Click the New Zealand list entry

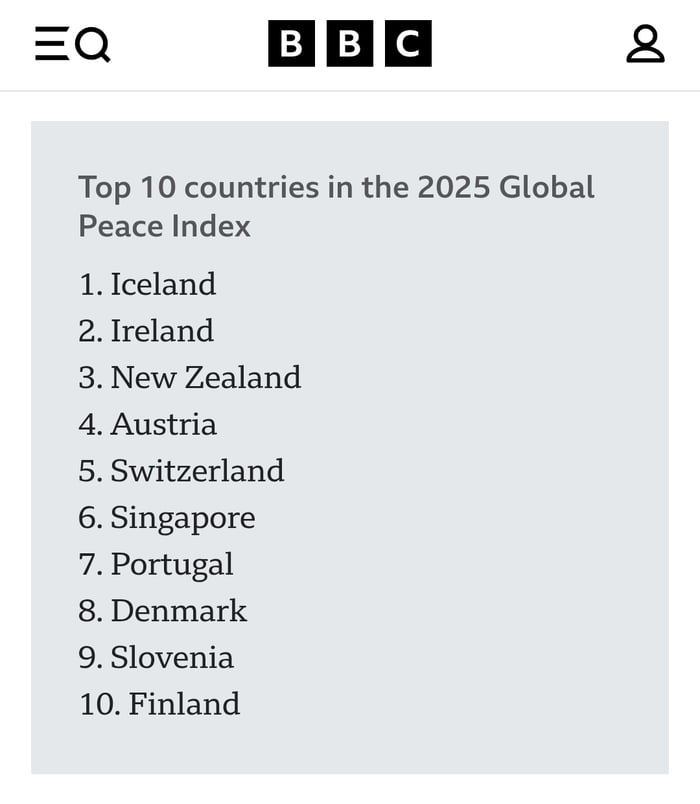point(205,377)
